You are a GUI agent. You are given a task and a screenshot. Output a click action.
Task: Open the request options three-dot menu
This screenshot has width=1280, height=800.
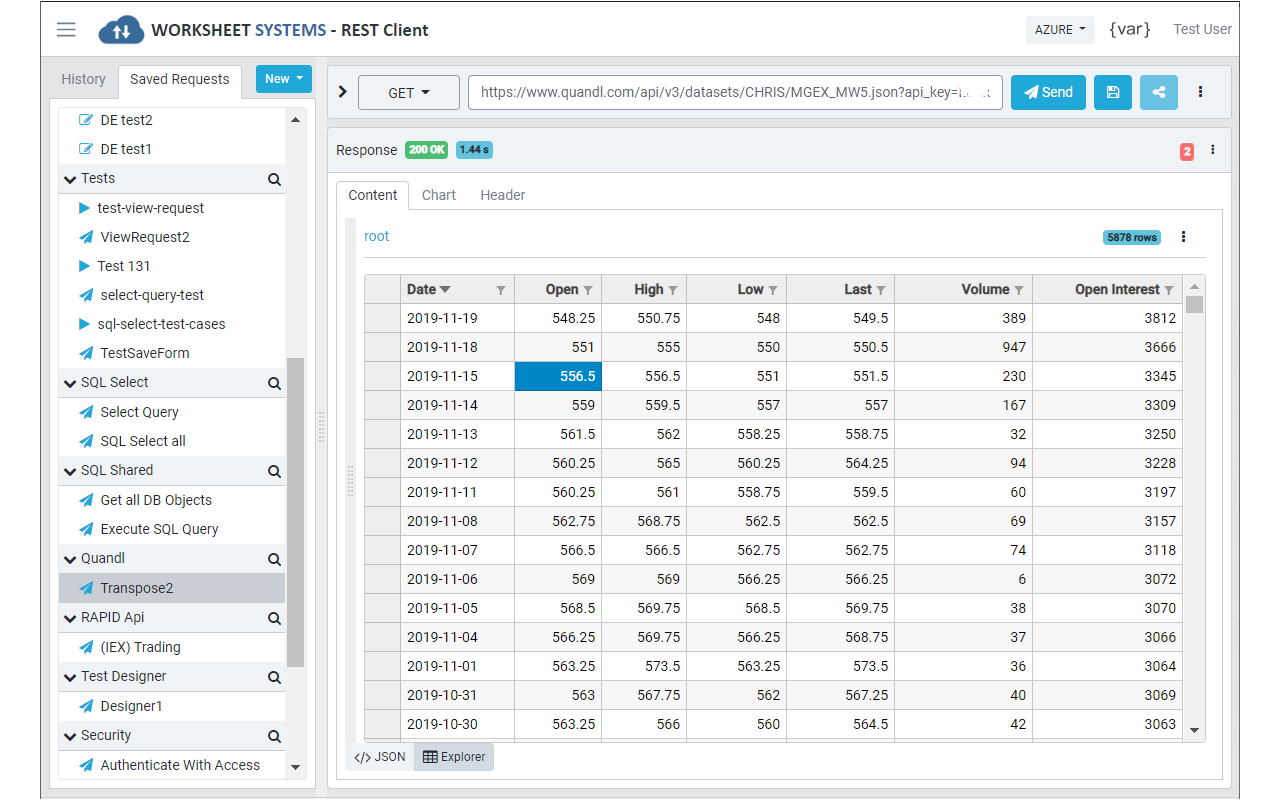tap(1201, 92)
